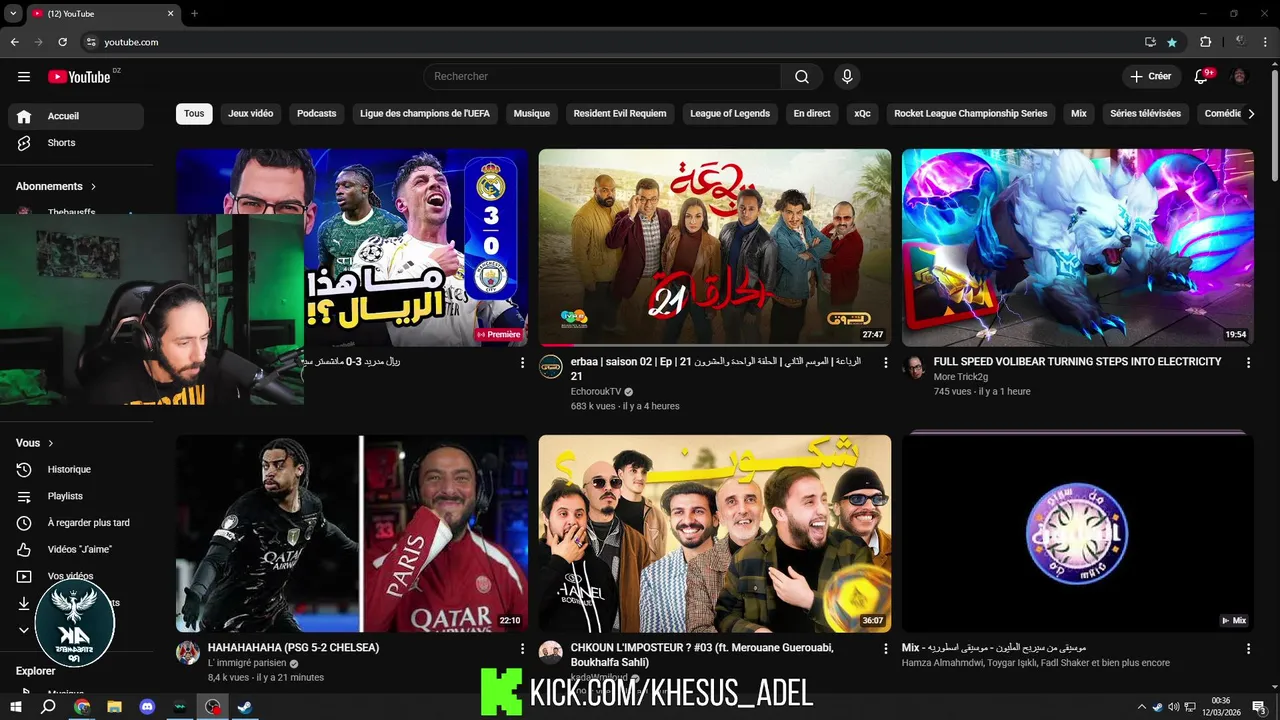Screen dimensions: 1280x720
Task: Select the League of Legends chip
Action: pos(730,114)
